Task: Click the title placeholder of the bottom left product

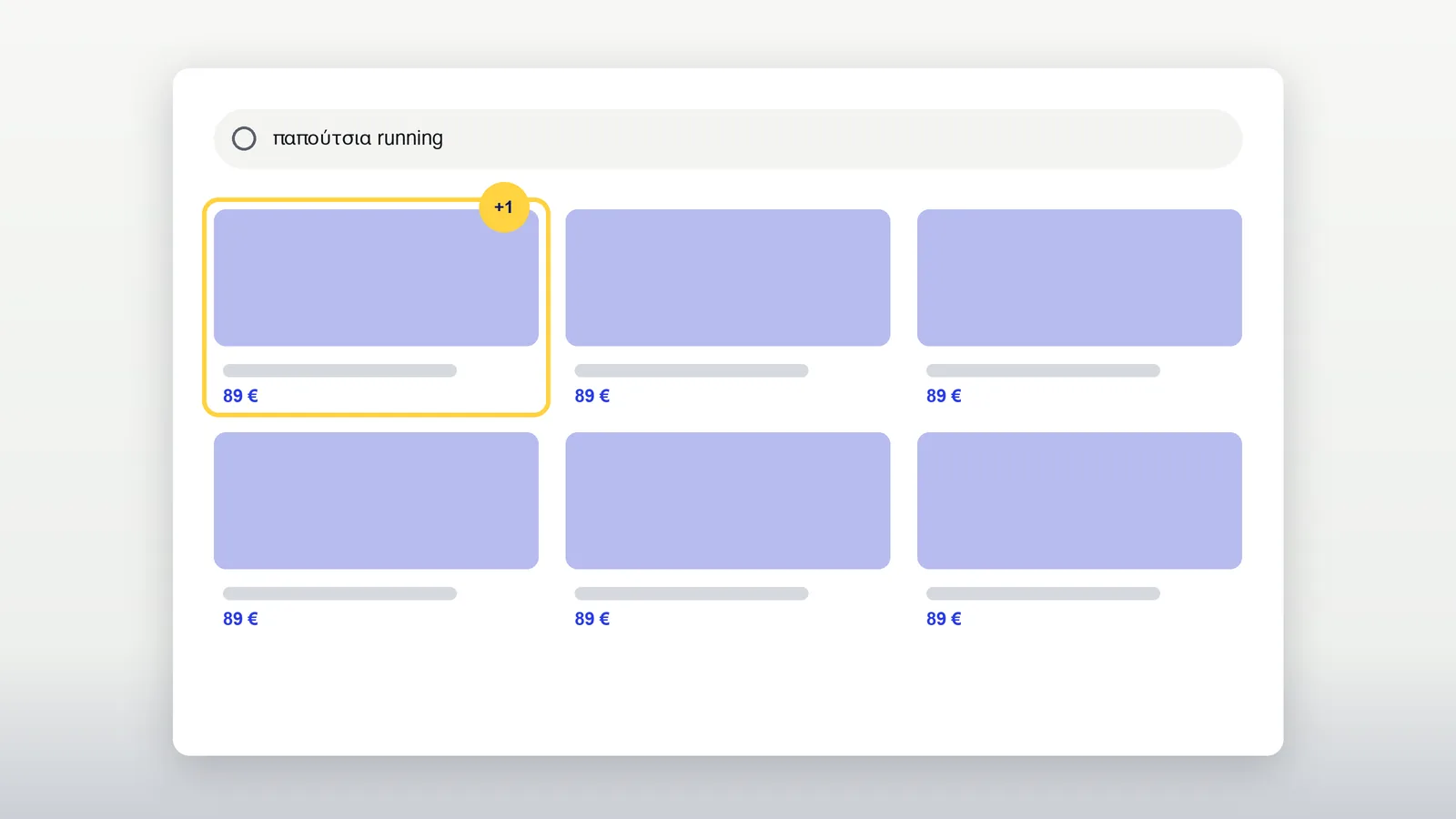Action: click(339, 593)
